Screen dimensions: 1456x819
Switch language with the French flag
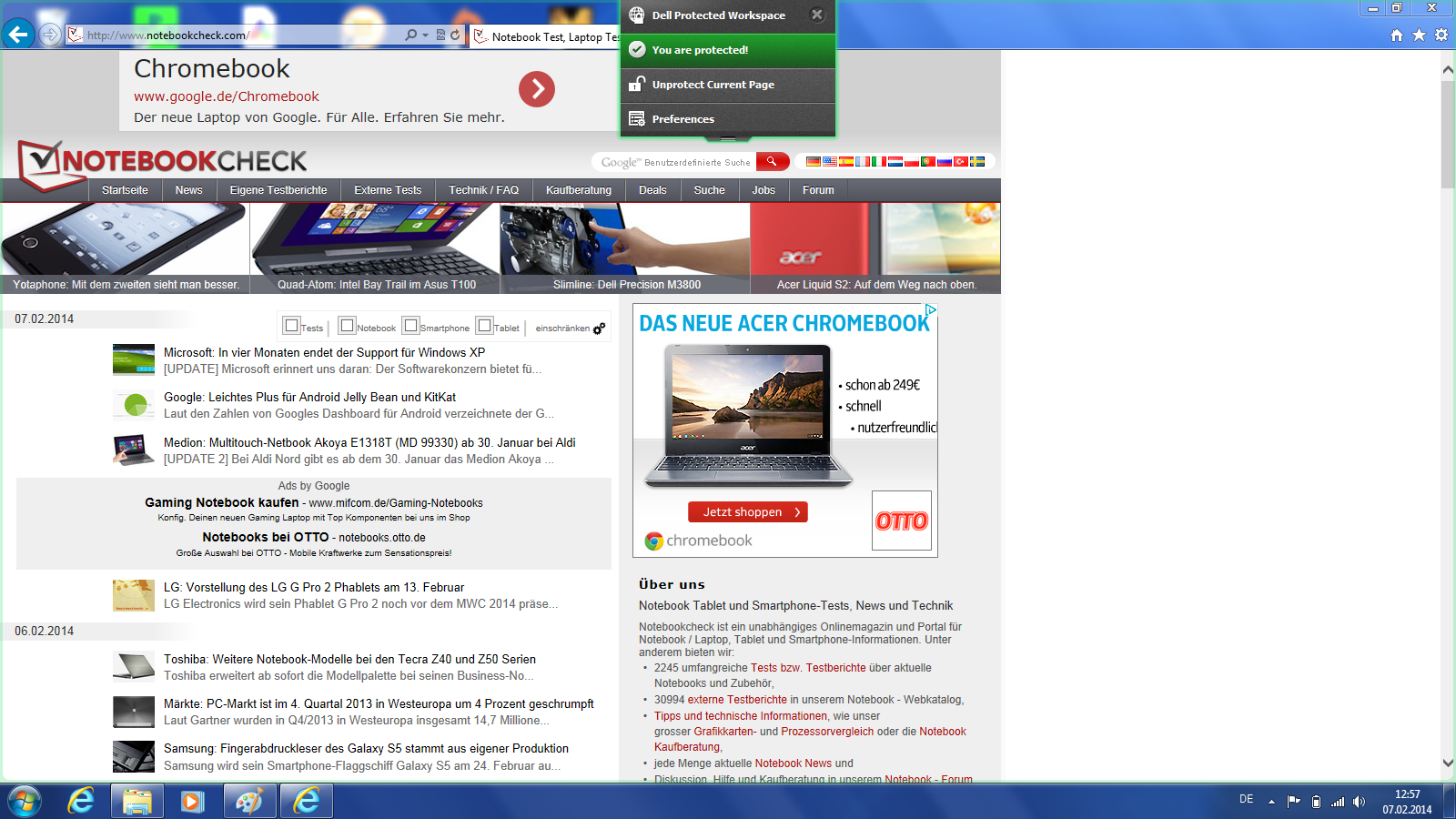pos(863,162)
